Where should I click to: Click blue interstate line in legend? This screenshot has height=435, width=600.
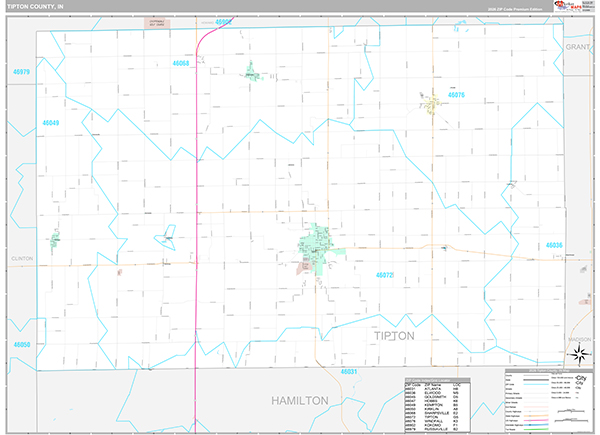click(535, 425)
